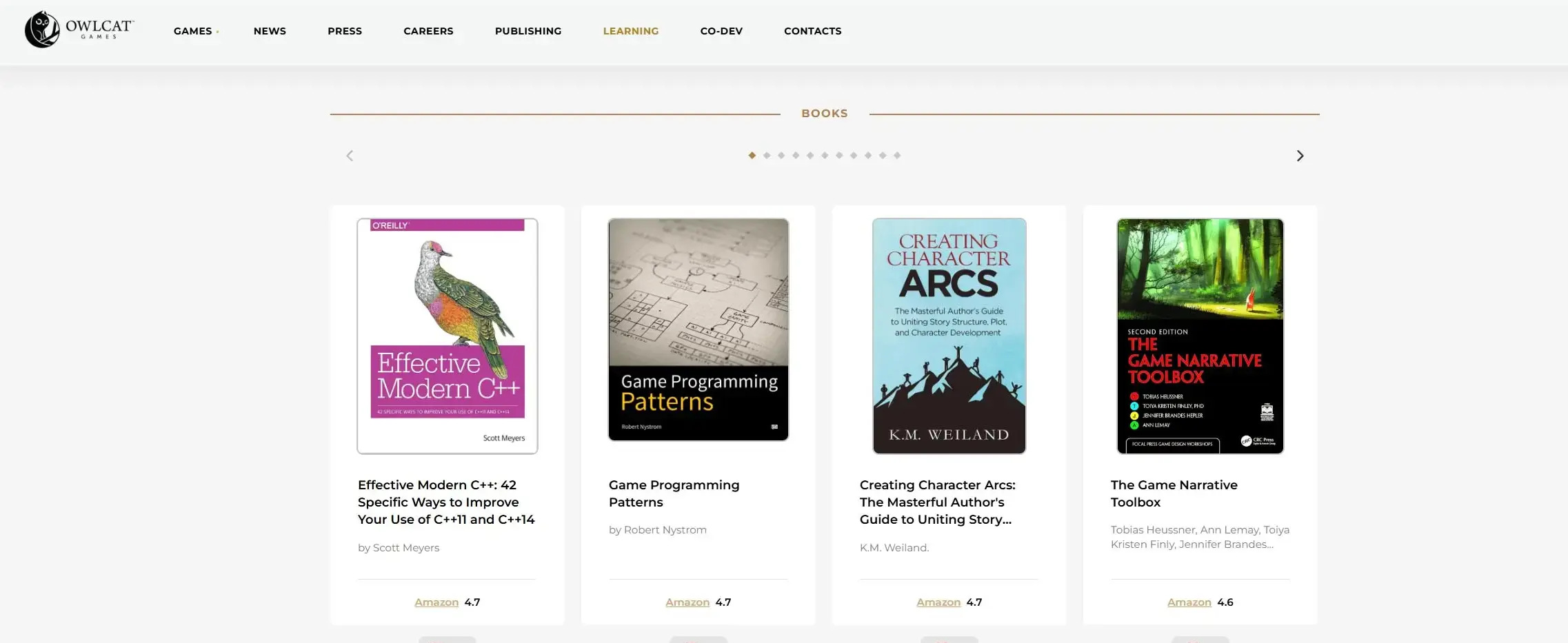The width and height of the screenshot is (1568, 643).
Task: Open the Publishing menu item
Action: point(528,31)
